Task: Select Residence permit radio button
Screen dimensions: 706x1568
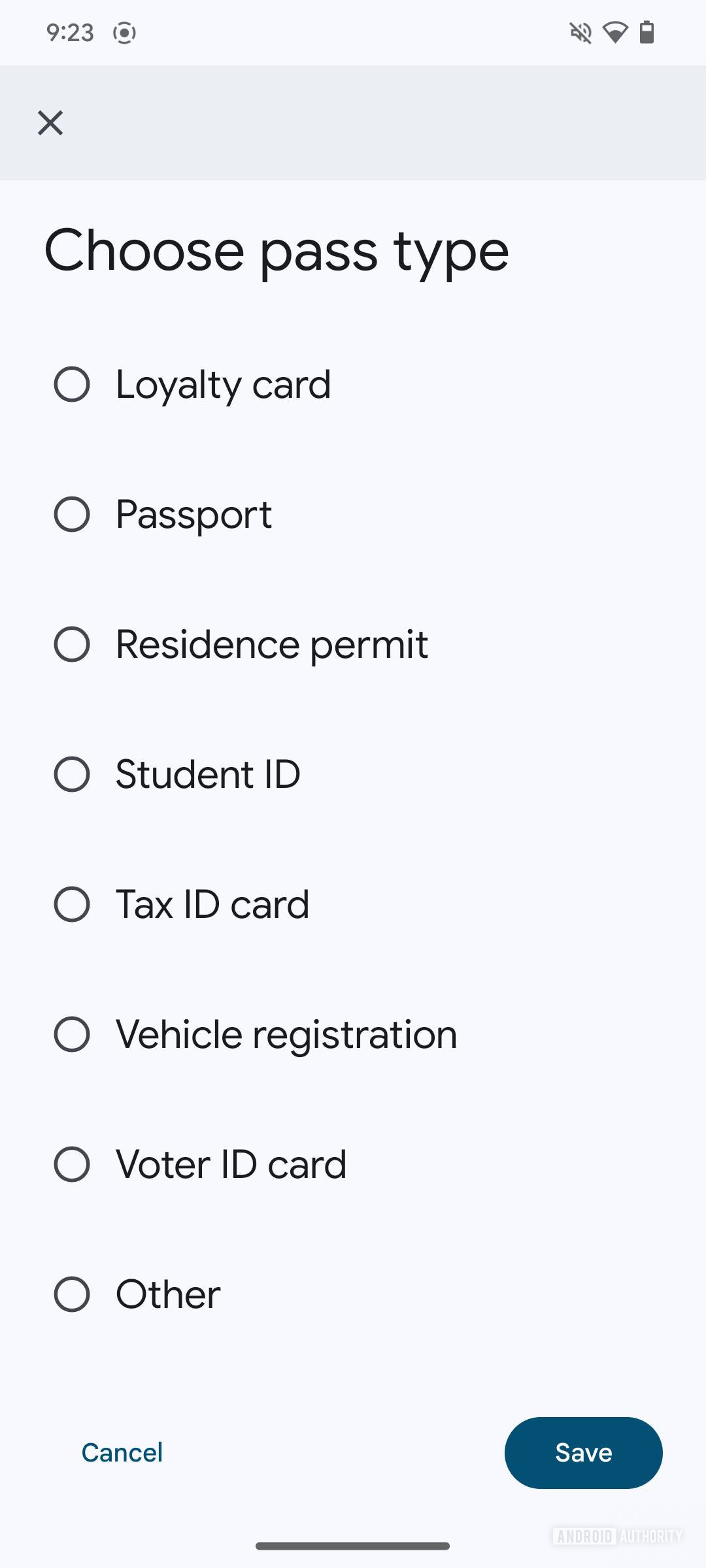Action: [x=72, y=644]
